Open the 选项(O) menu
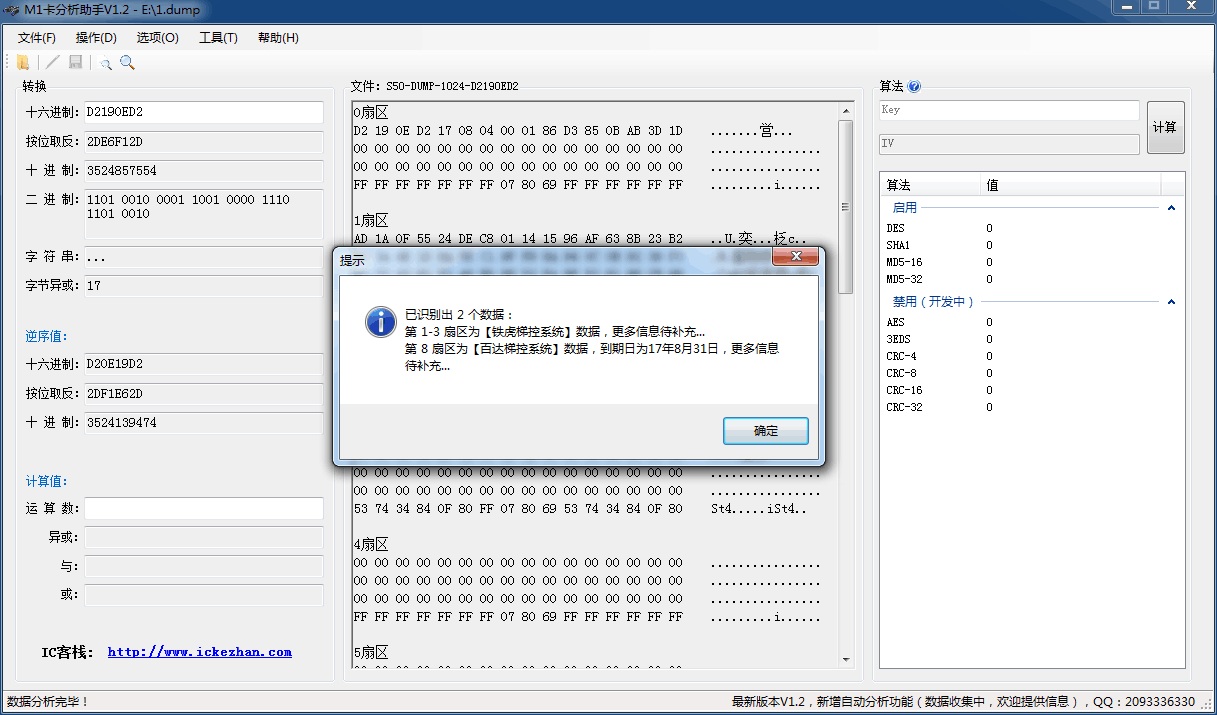The width and height of the screenshot is (1217, 715). pyautogui.click(x=158, y=38)
